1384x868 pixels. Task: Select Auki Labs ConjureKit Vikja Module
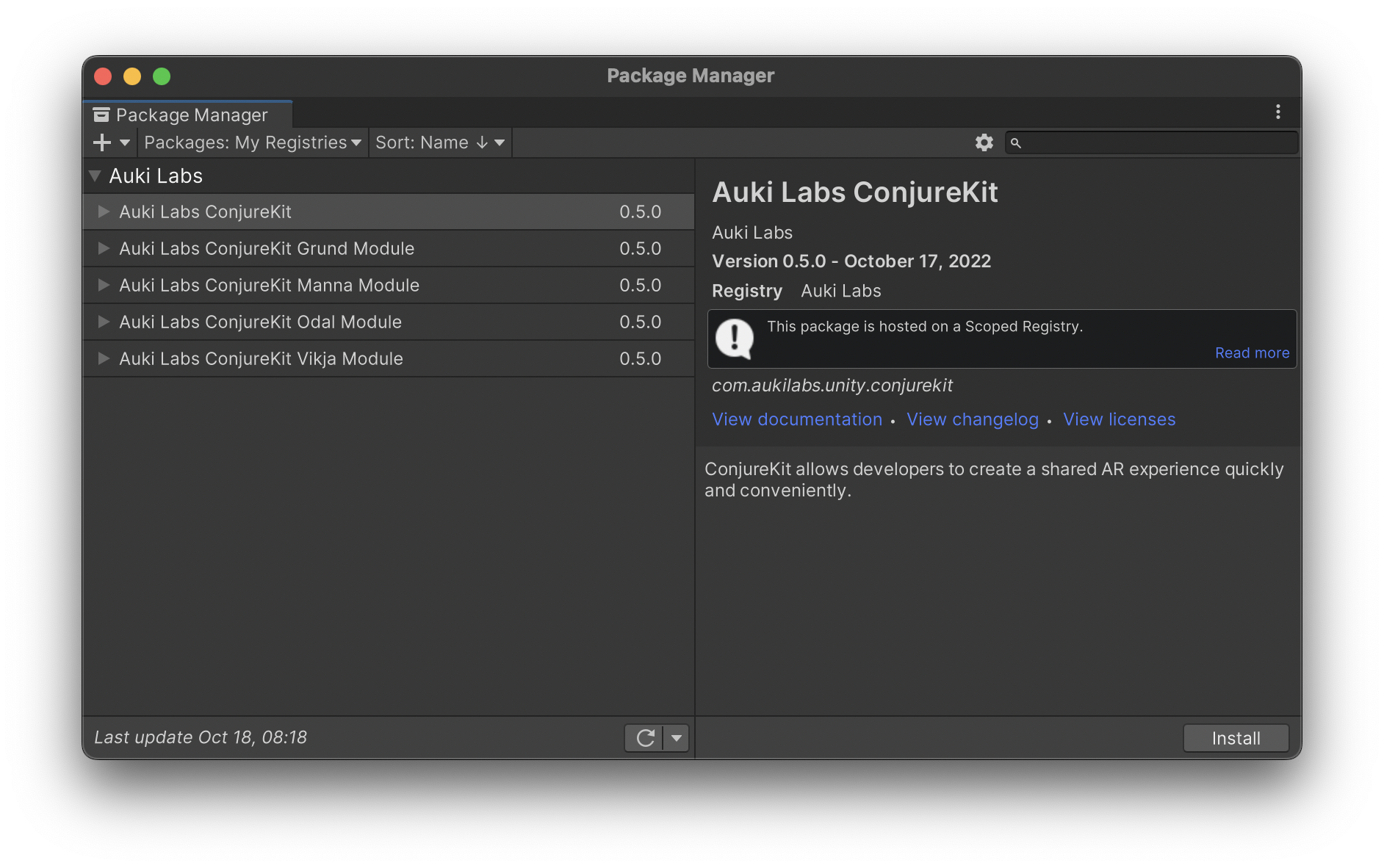coord(389,358)
